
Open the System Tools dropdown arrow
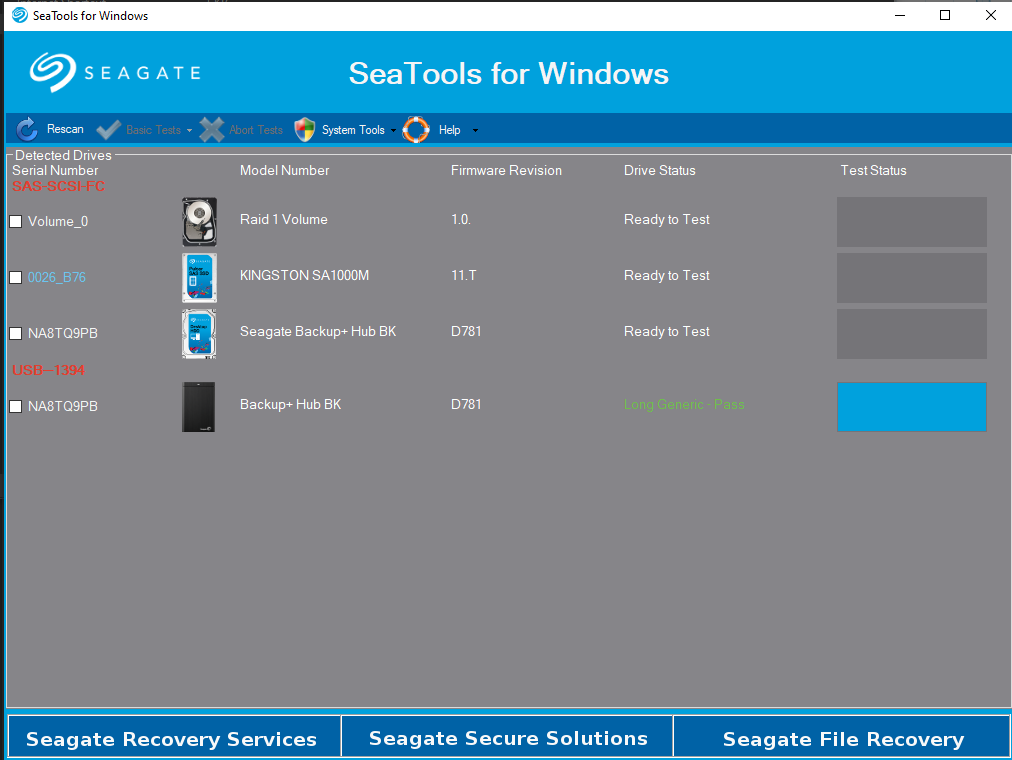pos(393,130)
